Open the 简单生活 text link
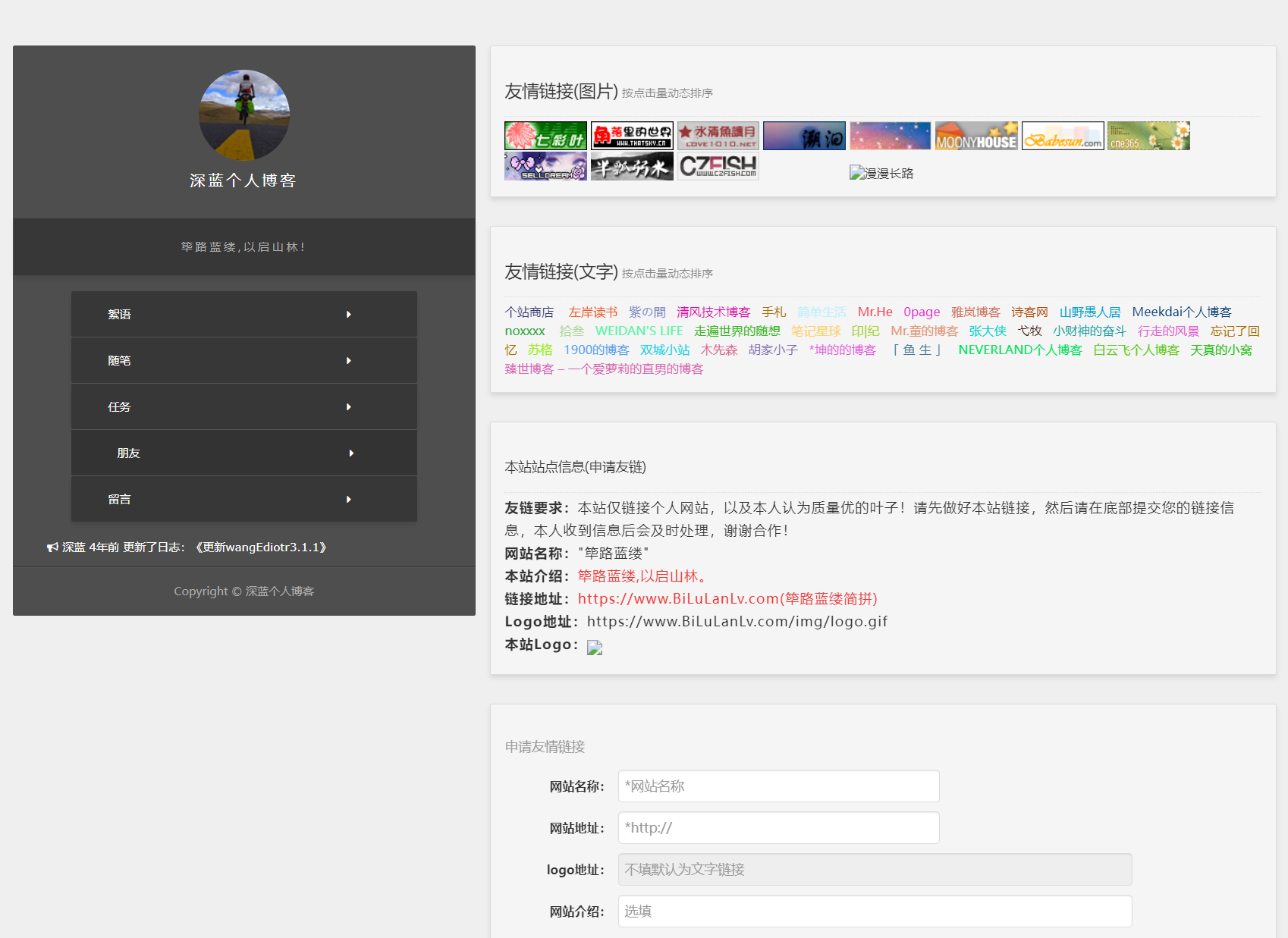Screen dimensions: 1288x938 [x=821, y=312]
